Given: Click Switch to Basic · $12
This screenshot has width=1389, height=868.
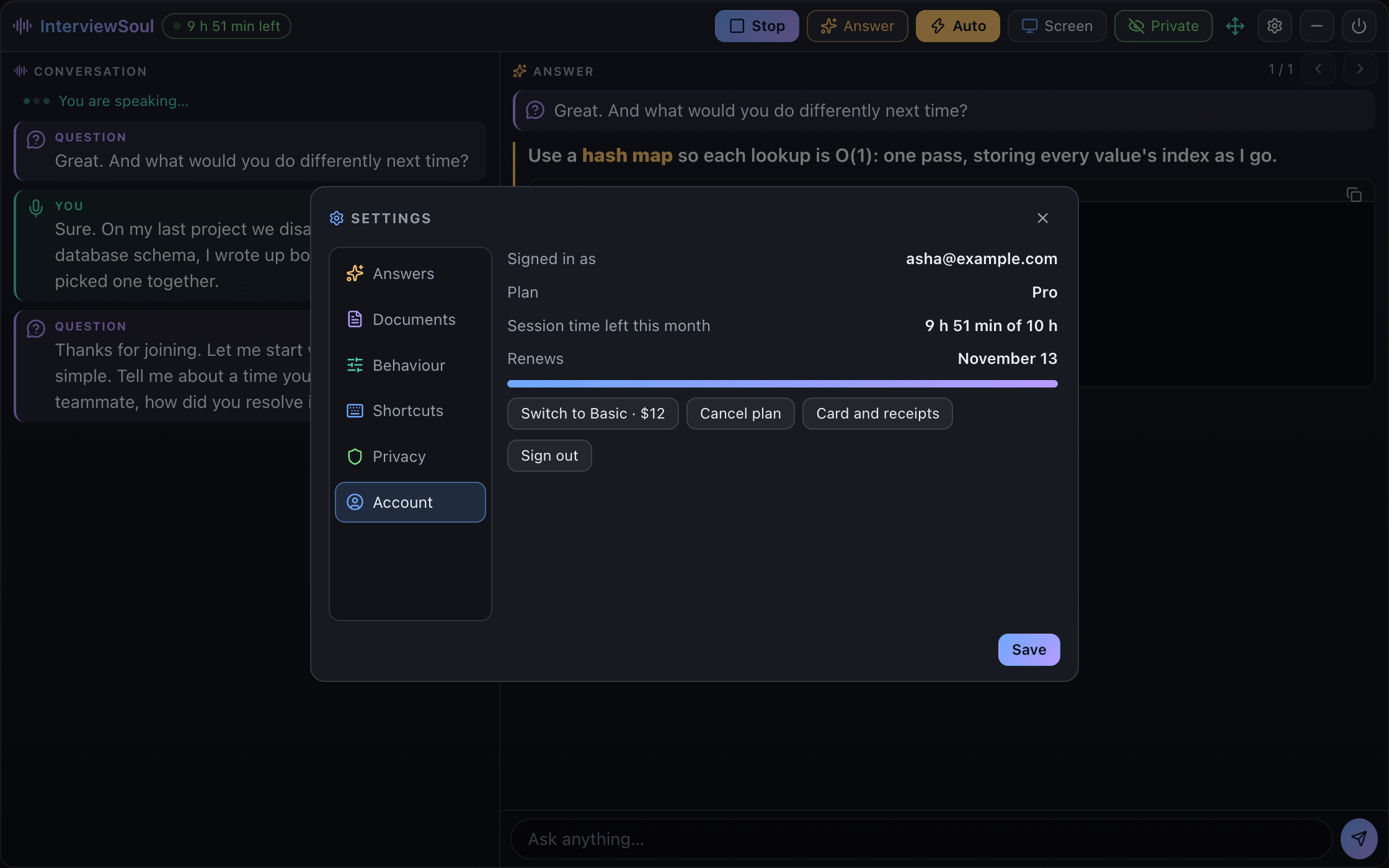Looking at the screenshot, I should click(593, 414).
